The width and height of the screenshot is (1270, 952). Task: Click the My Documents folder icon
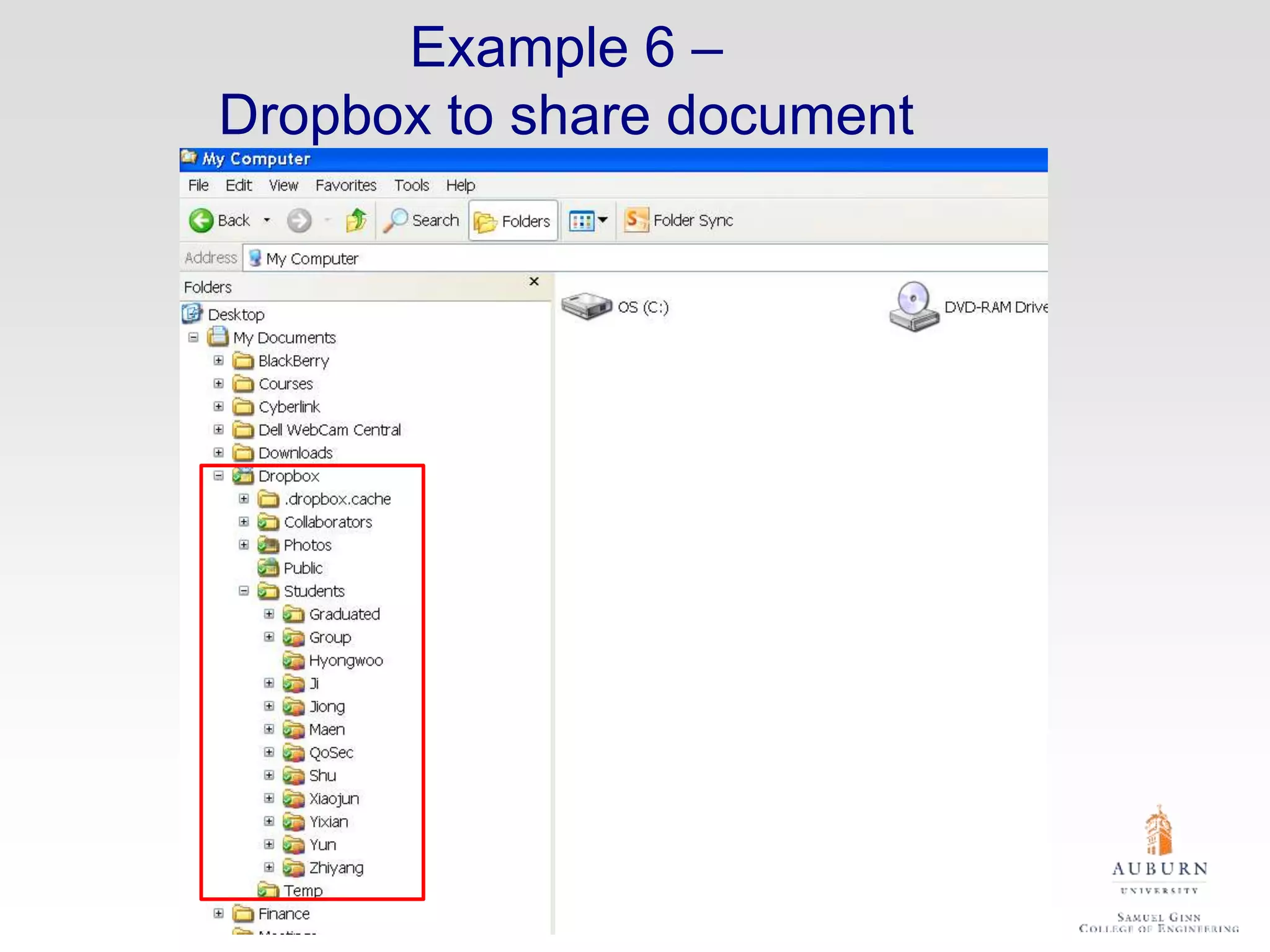point(218,337)
